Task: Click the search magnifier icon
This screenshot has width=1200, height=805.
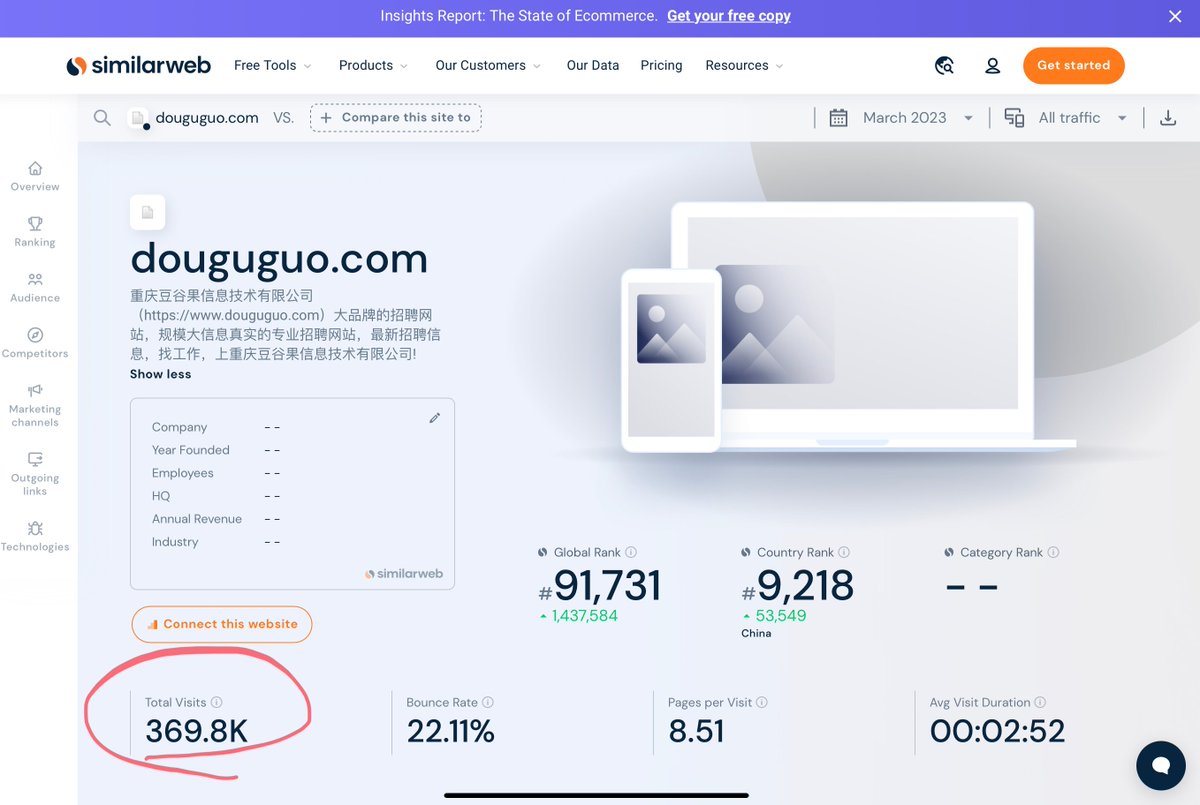Action: point(102,118)
